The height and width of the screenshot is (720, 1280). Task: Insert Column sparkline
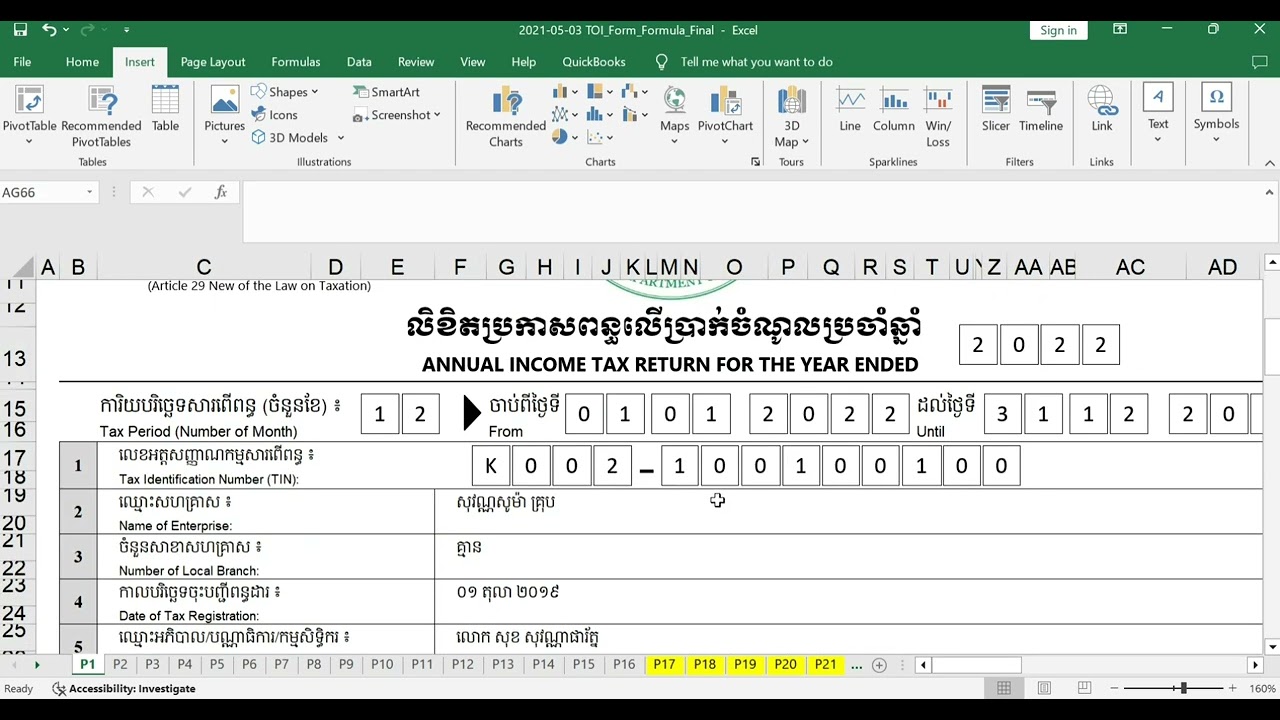tap(893, 110)
